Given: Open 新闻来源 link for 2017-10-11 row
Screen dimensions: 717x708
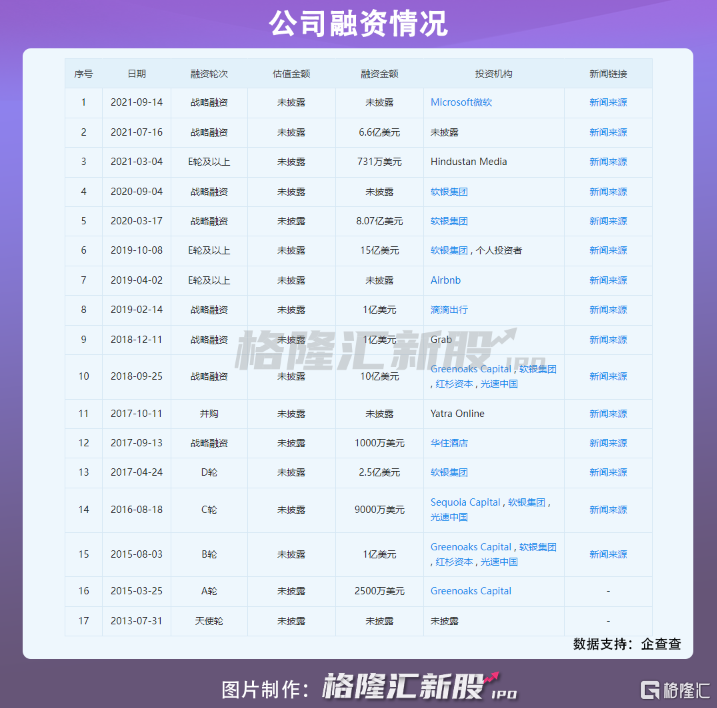Looking at the screenshot, I should [x=608, y=413].
